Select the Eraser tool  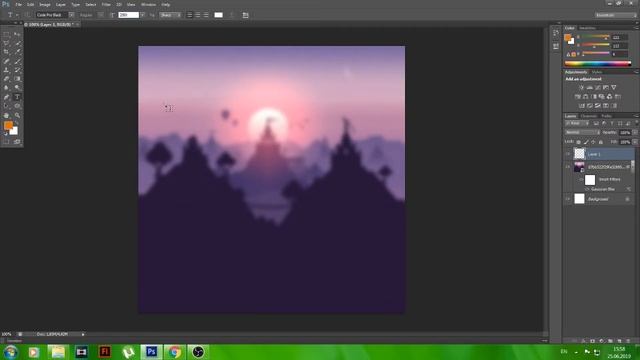coord(6,79)
